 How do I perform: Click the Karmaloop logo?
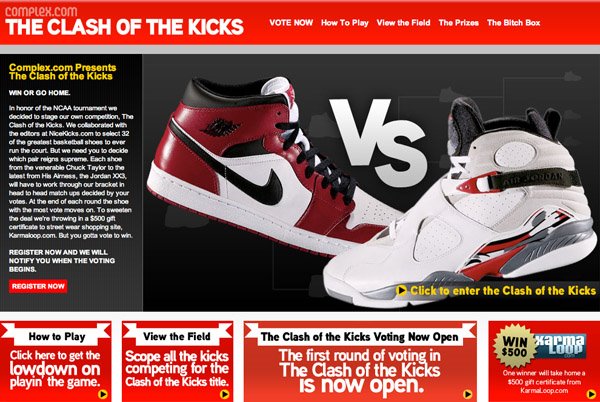coord(561,346)
